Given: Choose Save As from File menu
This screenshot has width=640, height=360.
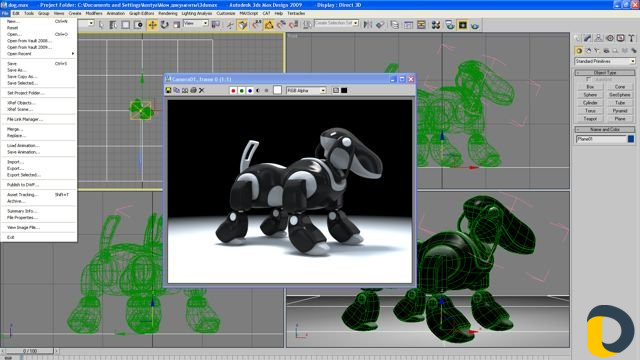Looking at the screenshot, I should tap(16, 70).
